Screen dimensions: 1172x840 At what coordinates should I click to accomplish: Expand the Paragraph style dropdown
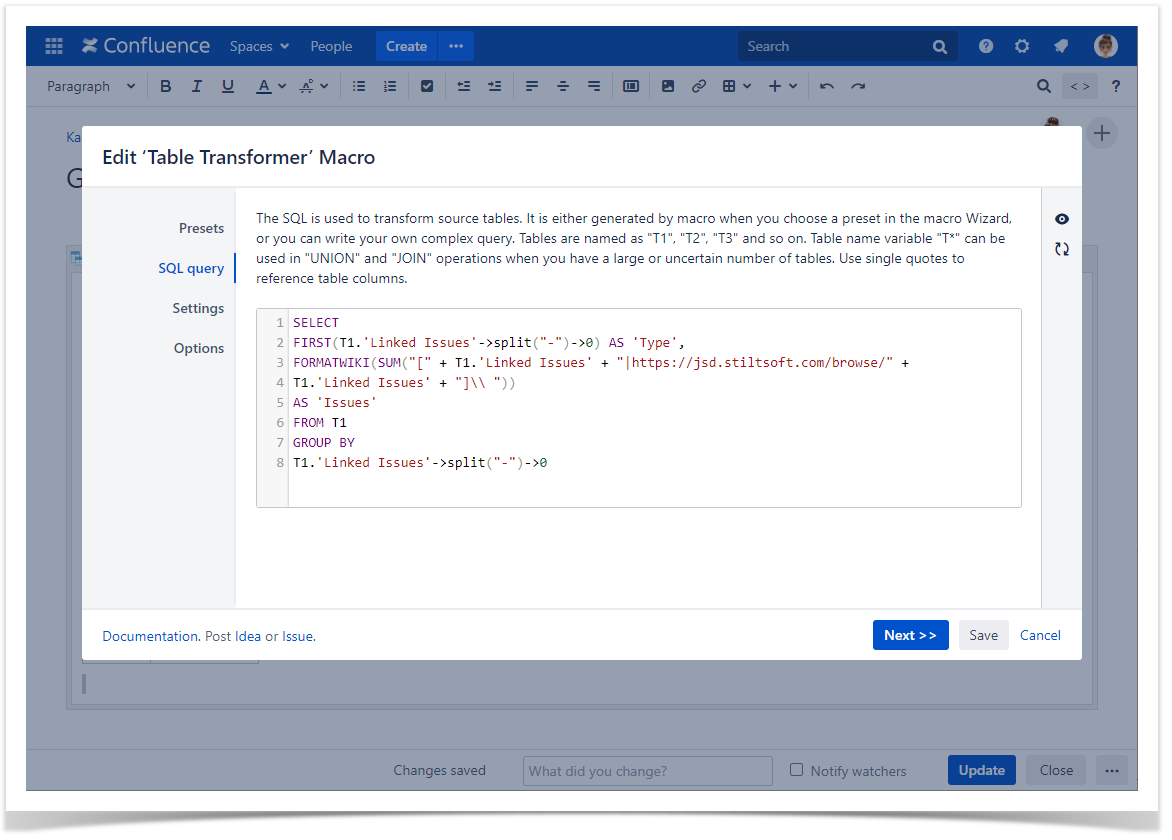point(91,87)
